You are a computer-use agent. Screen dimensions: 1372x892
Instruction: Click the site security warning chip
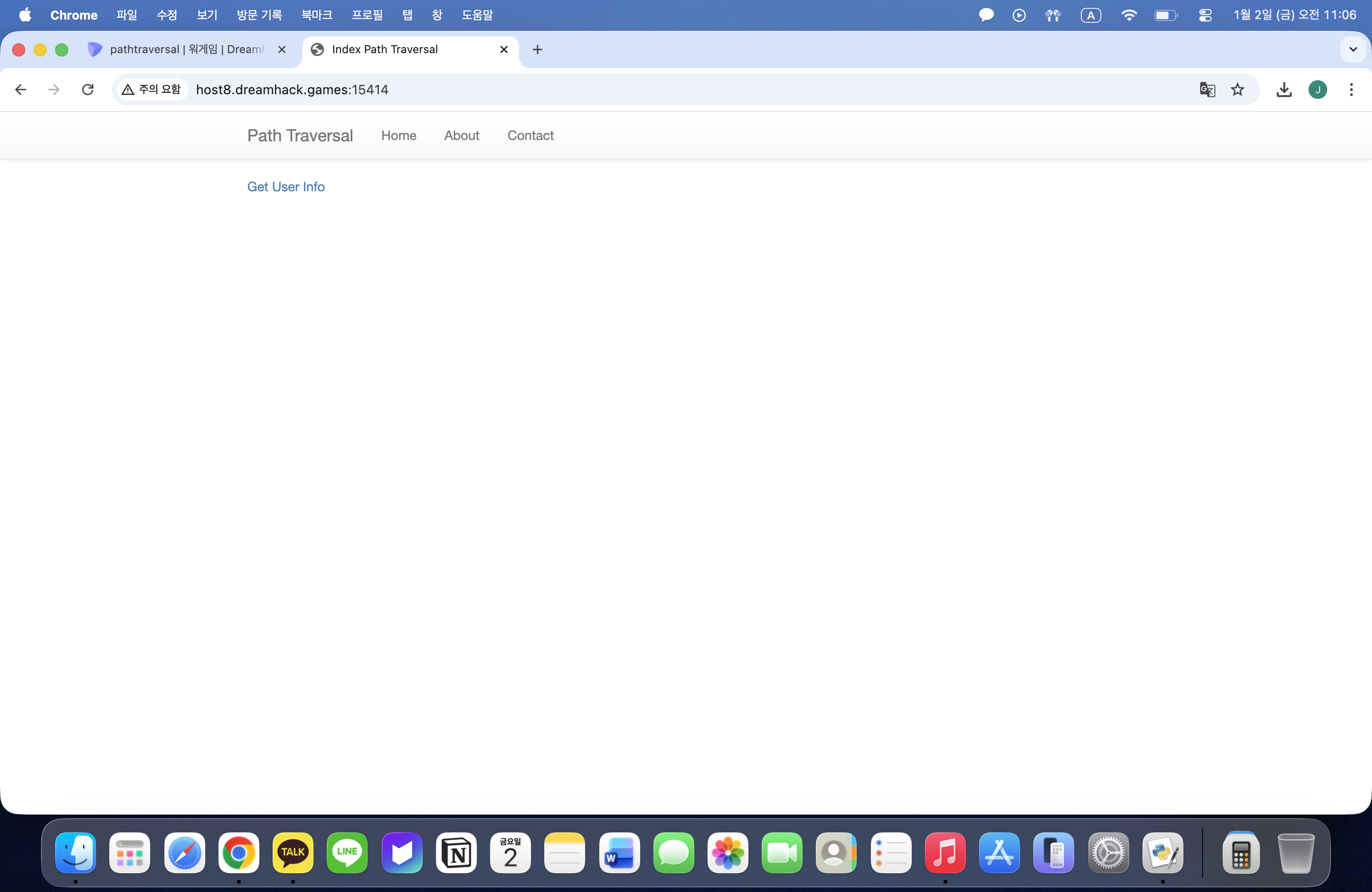click(x=152, y=89)
